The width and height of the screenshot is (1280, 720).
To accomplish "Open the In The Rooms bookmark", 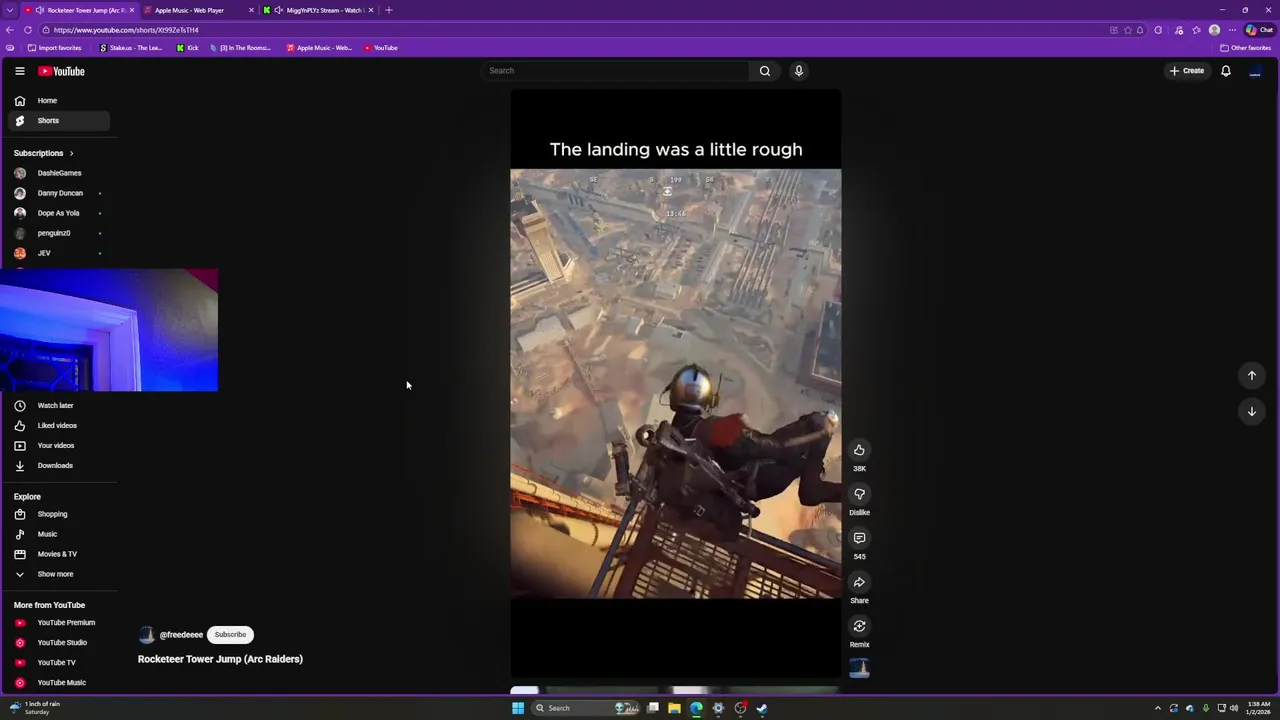I will [x=241, y=48].
